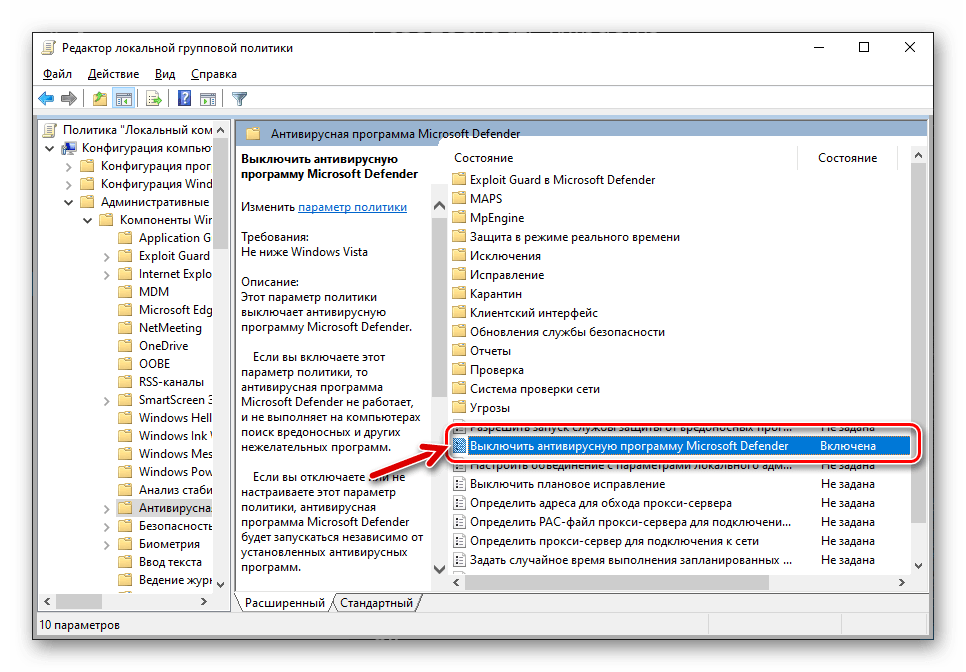This screenshot has width=966, height=672.
Task: Click the Отчеты folder icon
Action: [459, 351]
